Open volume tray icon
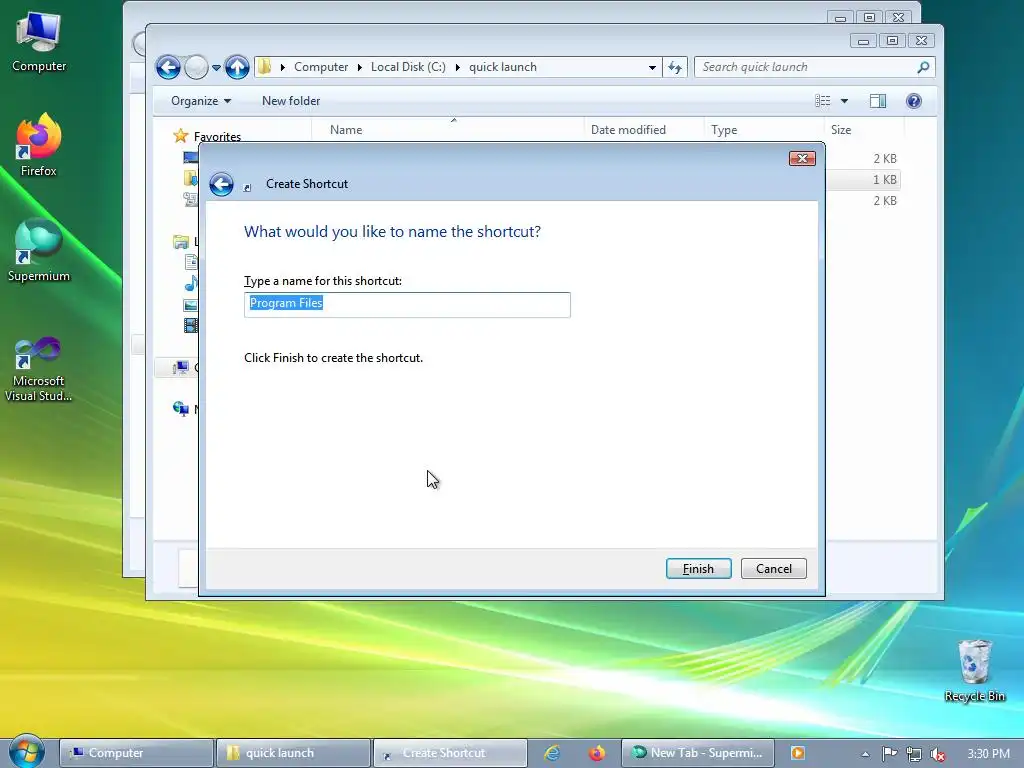This screenshot has width=1024, height=768. click(938, 754)
